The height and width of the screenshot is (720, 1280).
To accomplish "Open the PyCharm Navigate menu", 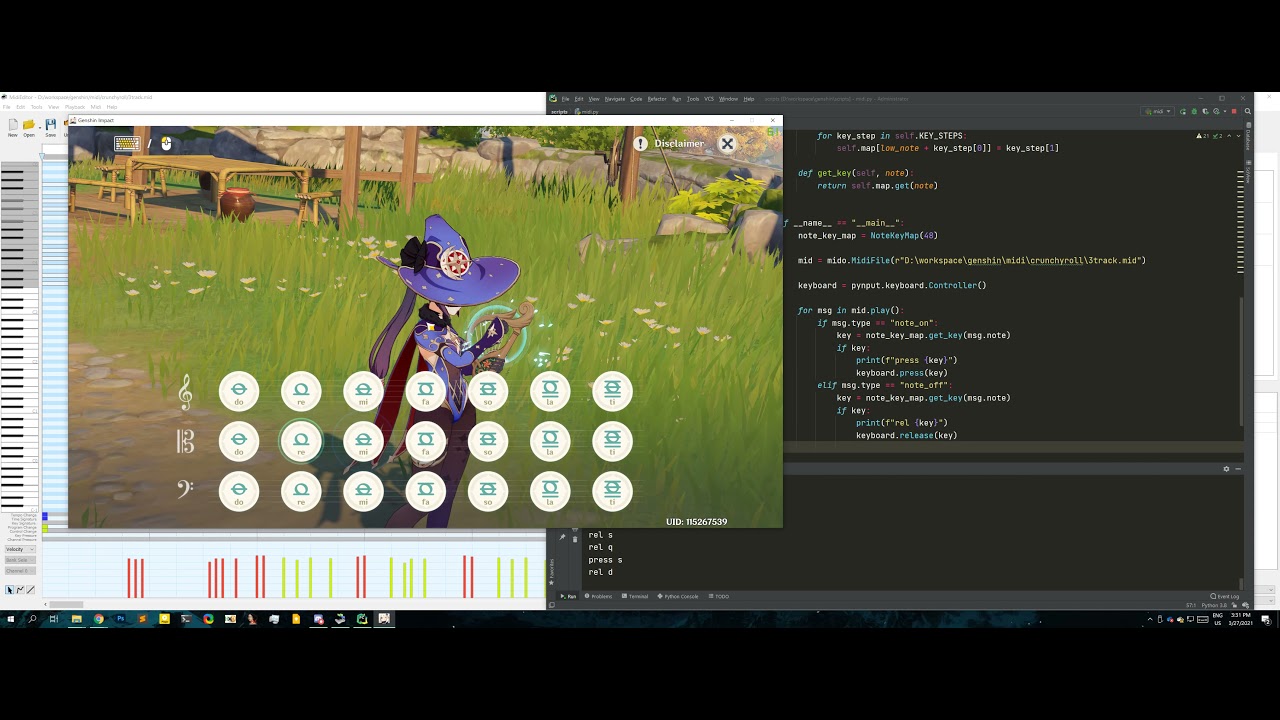I will tap(614, 99).
